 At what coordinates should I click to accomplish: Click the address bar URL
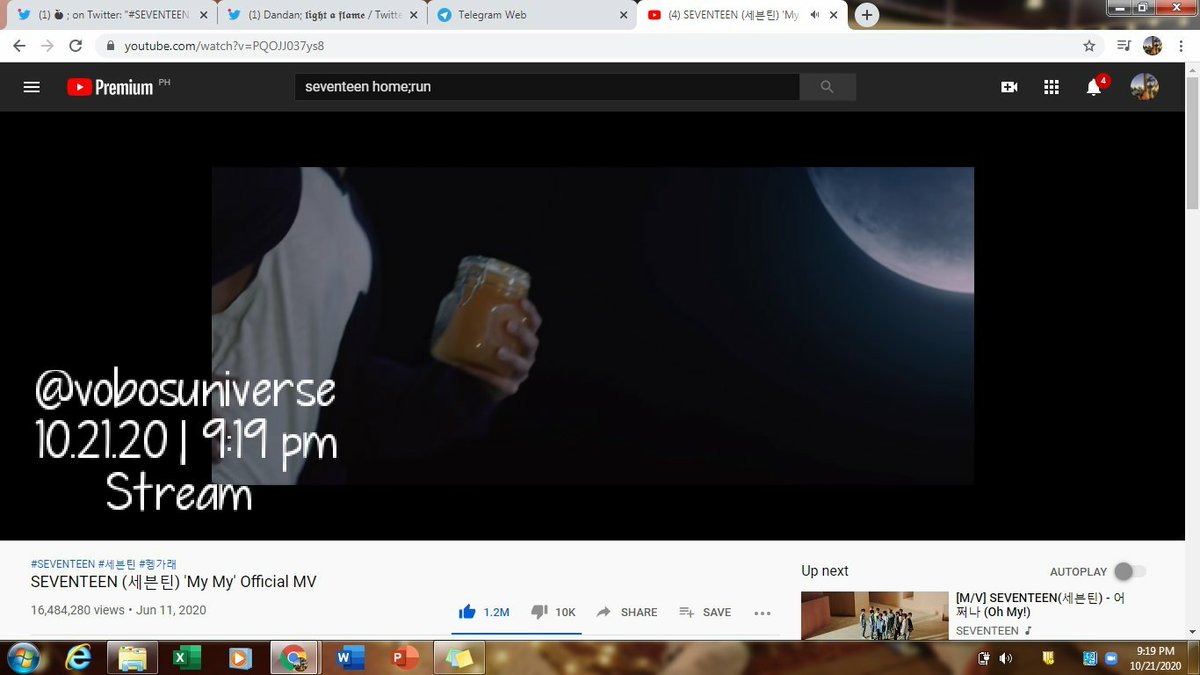click(x=224, y=45)
